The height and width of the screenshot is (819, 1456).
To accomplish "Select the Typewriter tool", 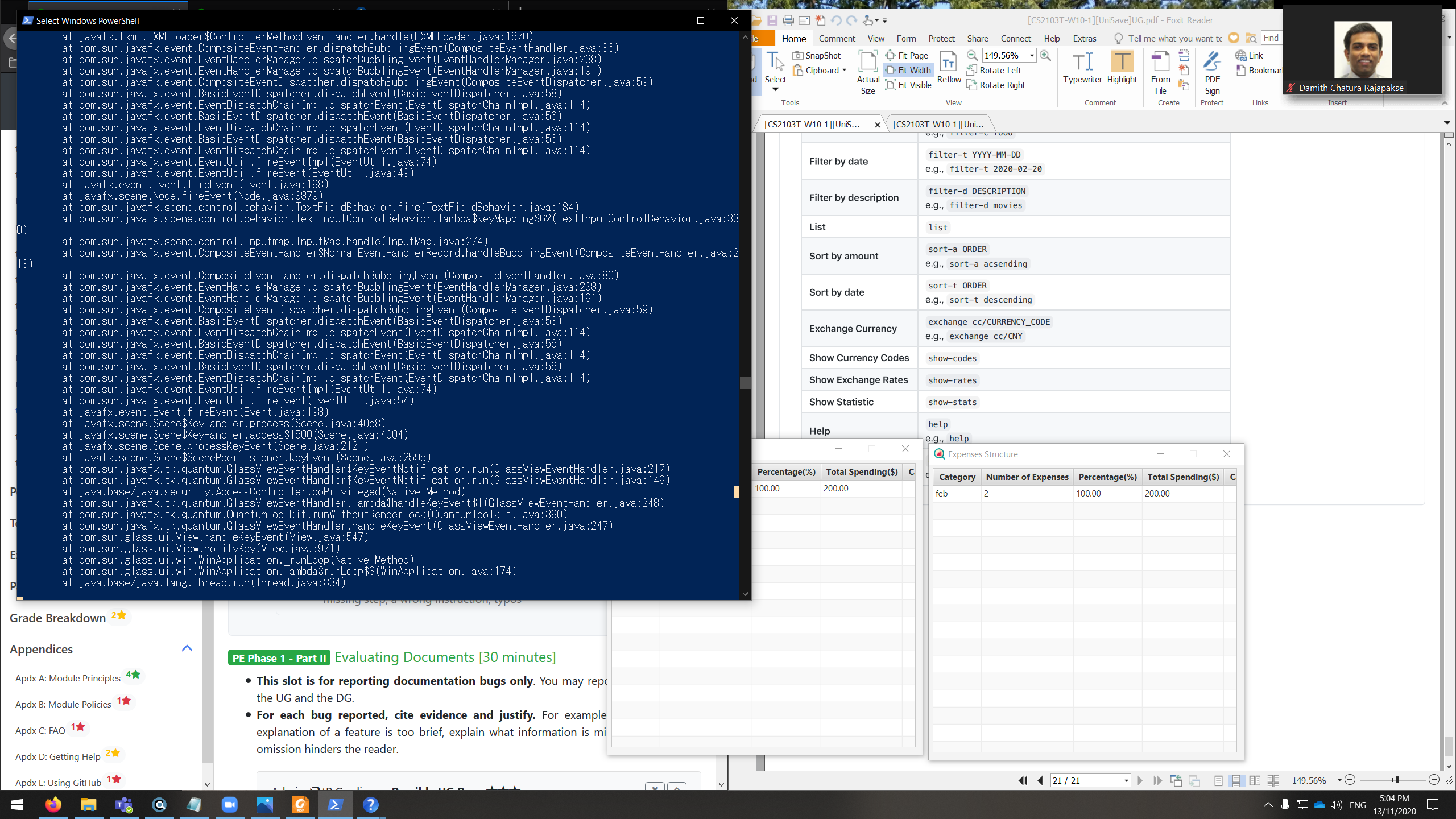I will 1082,68.
